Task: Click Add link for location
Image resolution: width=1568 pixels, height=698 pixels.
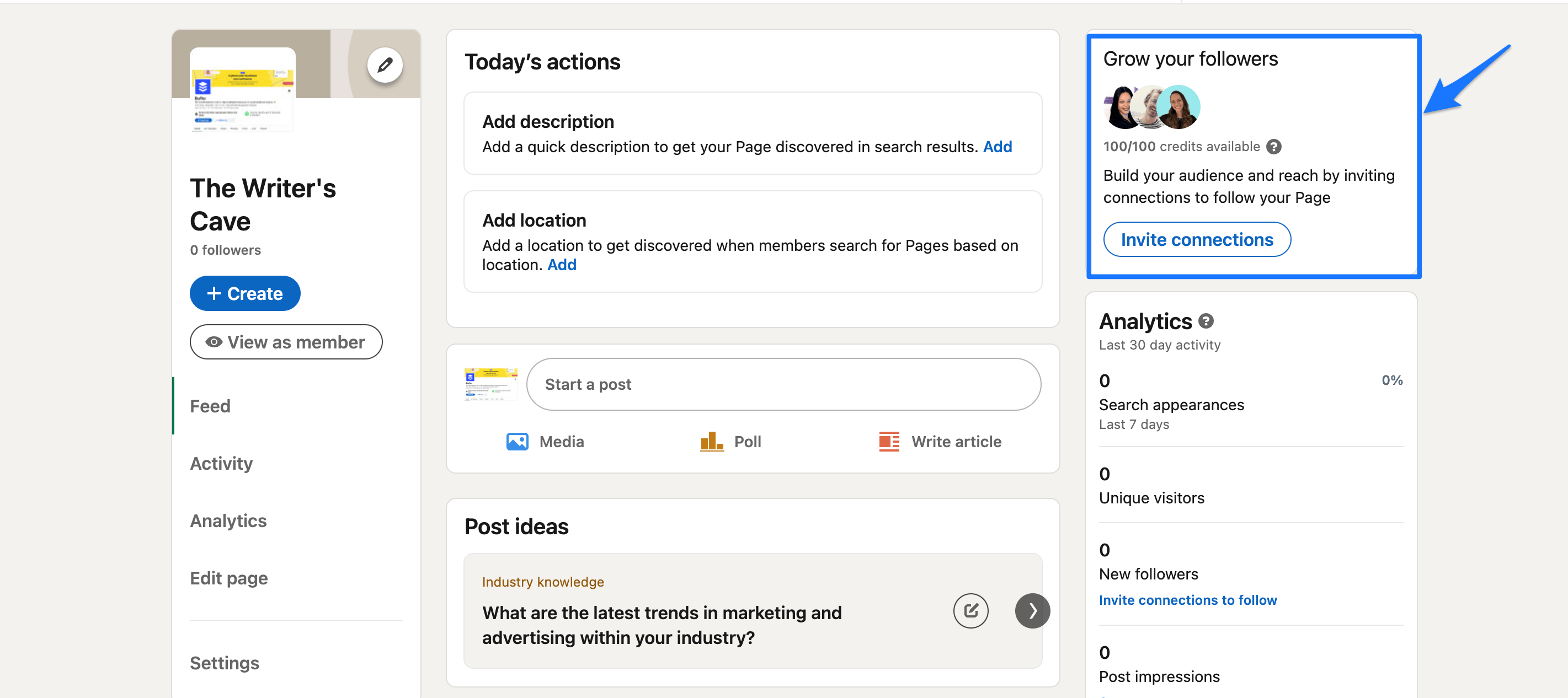Action: pyautogui.click(x=562, y=264)
